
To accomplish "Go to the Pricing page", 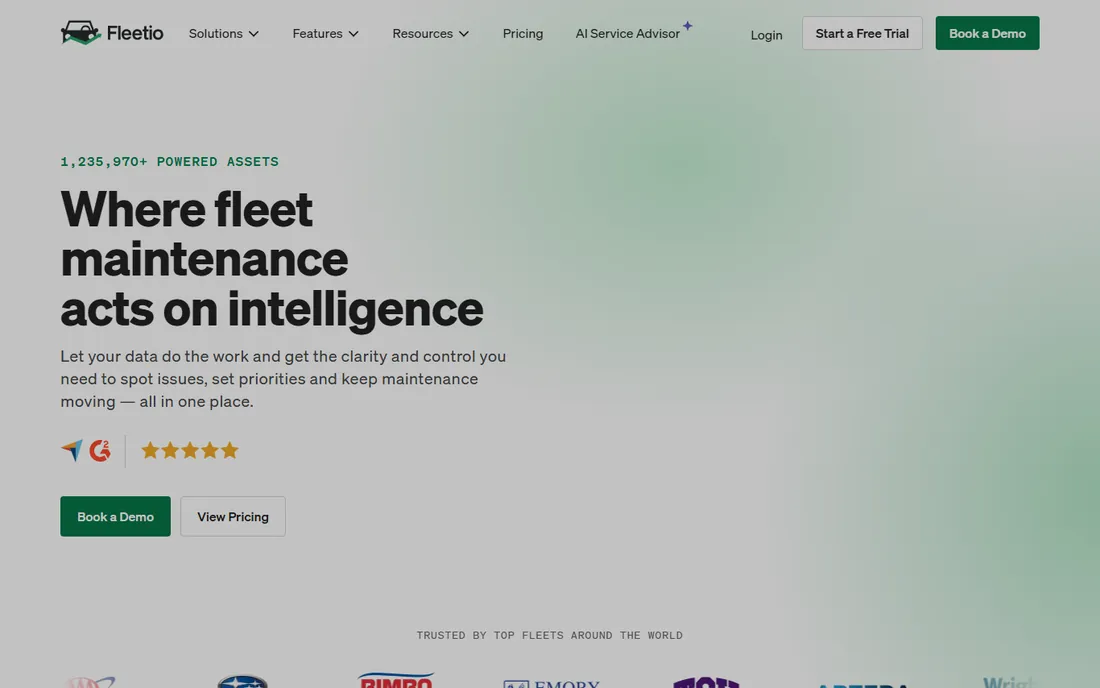I will tap(523, 34).
